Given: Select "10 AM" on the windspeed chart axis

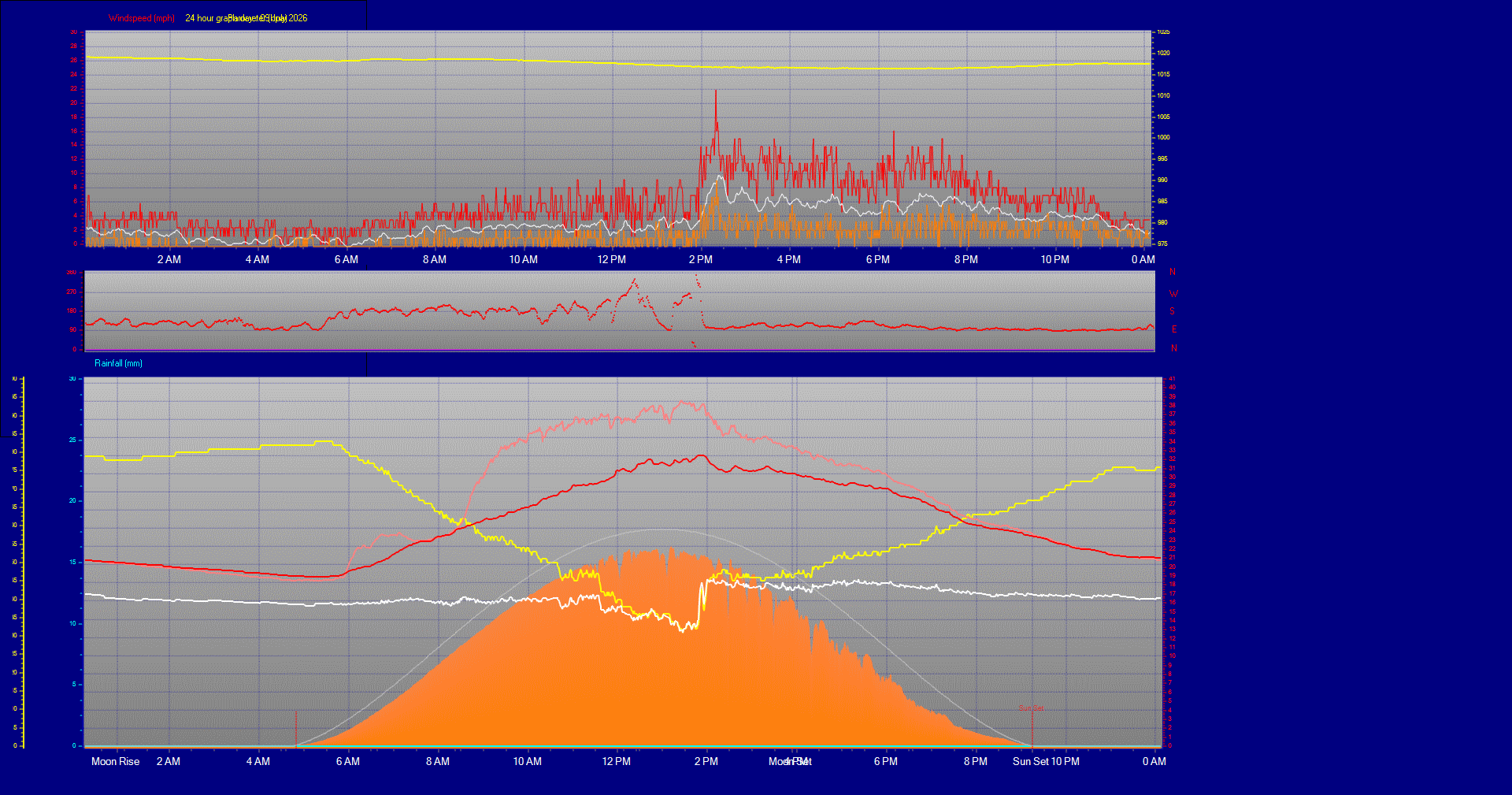Looking at the screenshot, I should [523, 259].
